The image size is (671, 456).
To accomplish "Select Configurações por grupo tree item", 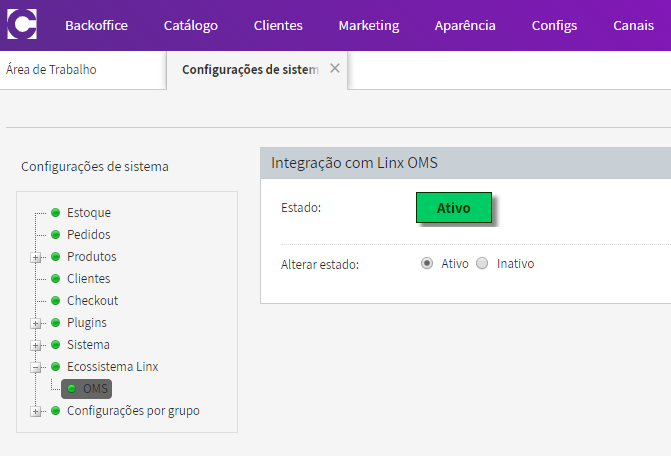I will point(133,411).
